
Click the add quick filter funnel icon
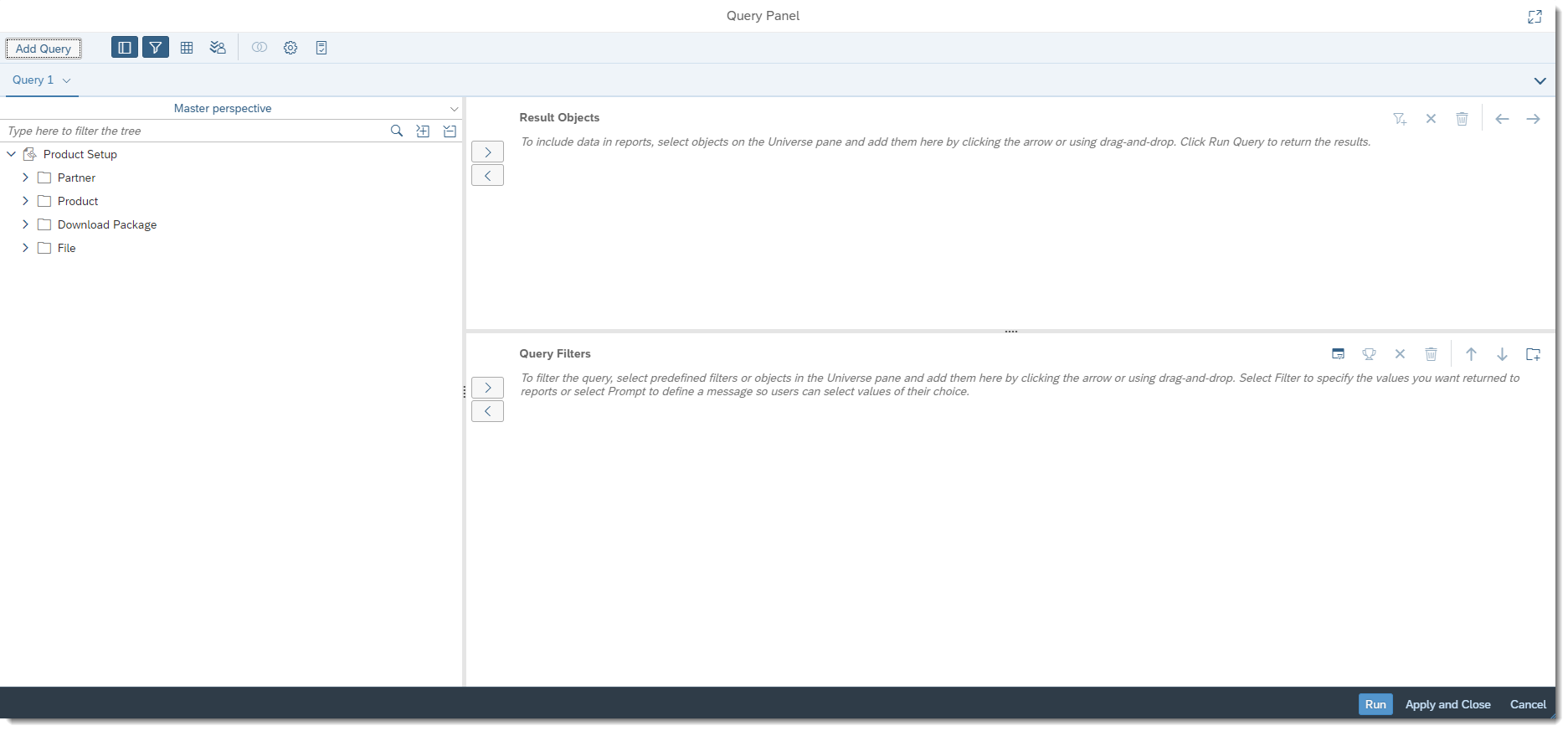pos(1399,119)
